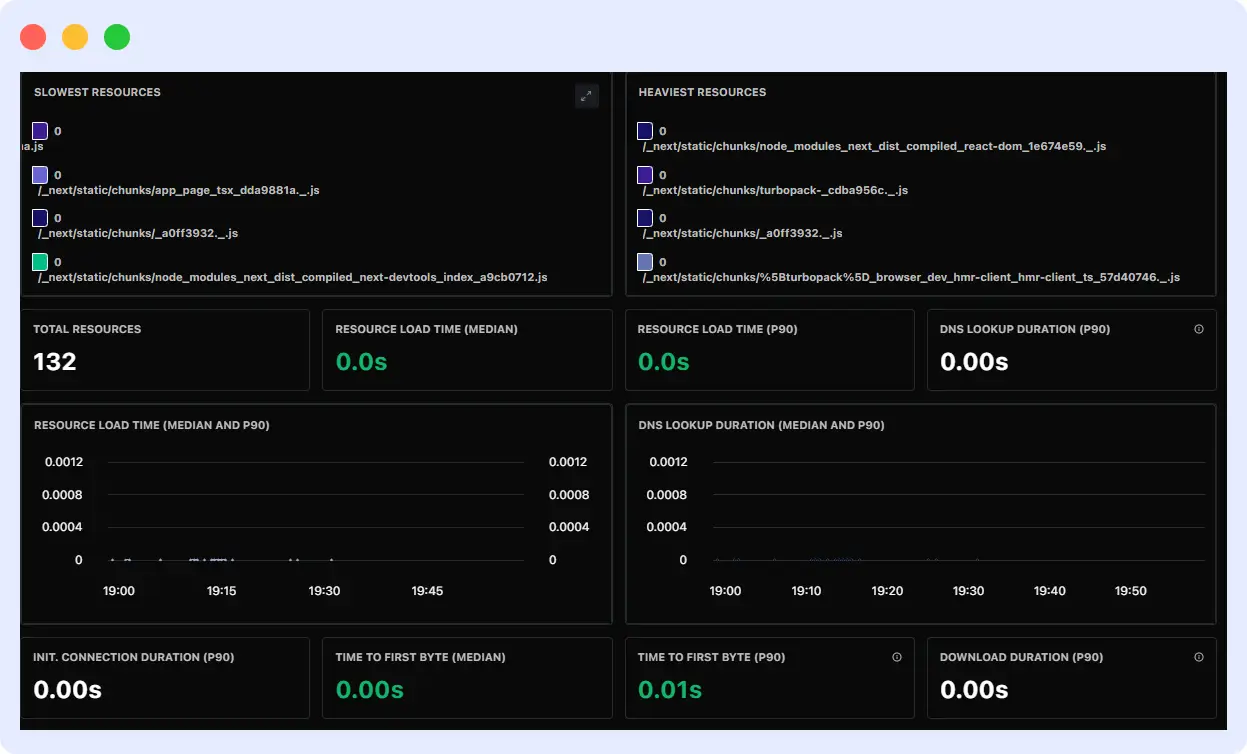Image resolution: width=1247 pixels, height=754 pixels.
Task: Click the Total Resources metric card
Action: tap(165, 350)
